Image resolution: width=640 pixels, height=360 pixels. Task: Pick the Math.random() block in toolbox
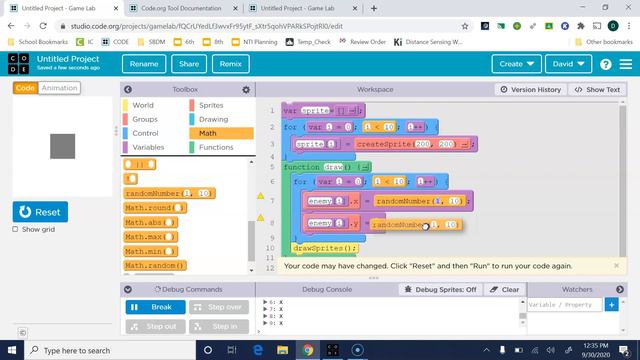coord(155,266)
